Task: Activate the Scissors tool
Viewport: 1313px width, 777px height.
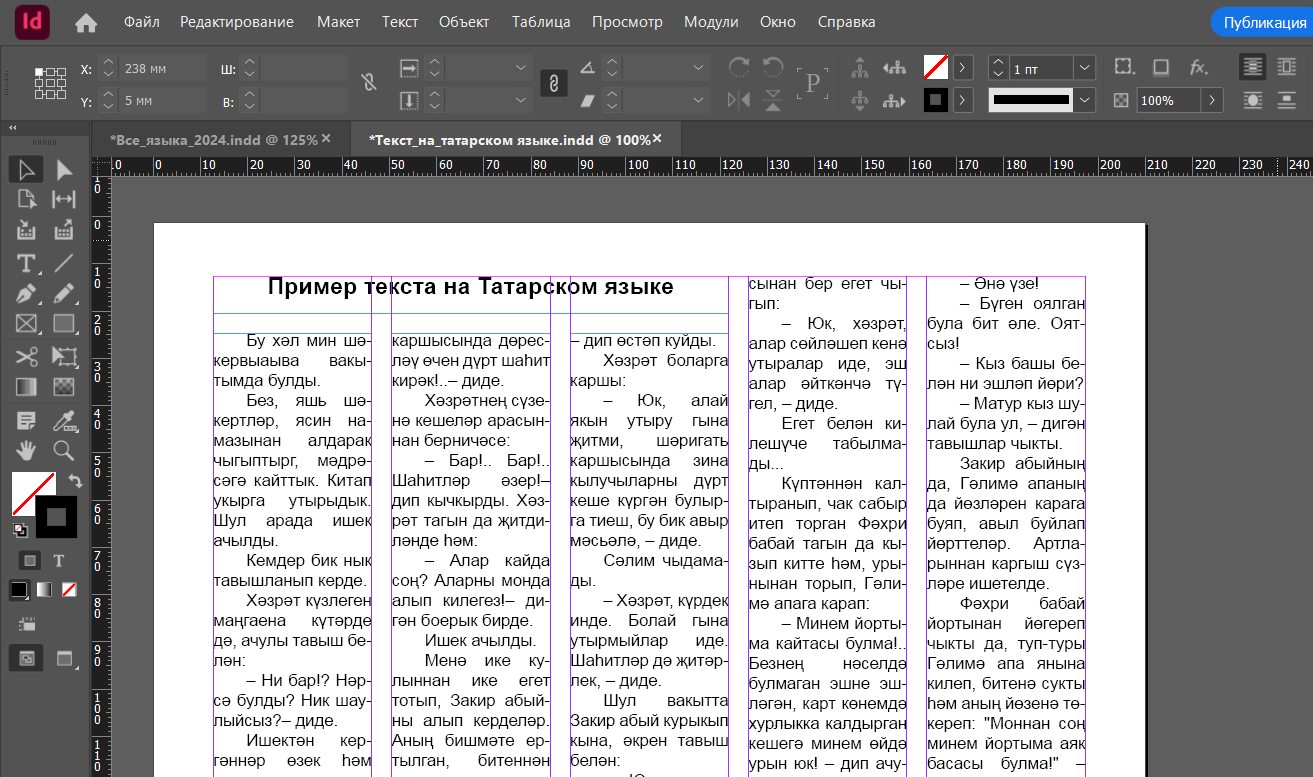Action: [26, 357]
